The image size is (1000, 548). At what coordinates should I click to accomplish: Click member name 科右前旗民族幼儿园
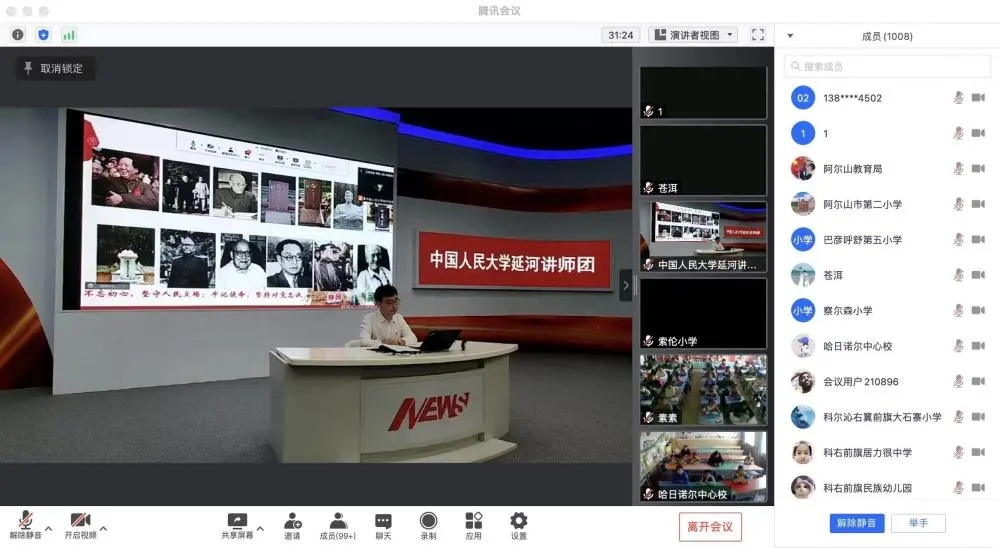867,488
